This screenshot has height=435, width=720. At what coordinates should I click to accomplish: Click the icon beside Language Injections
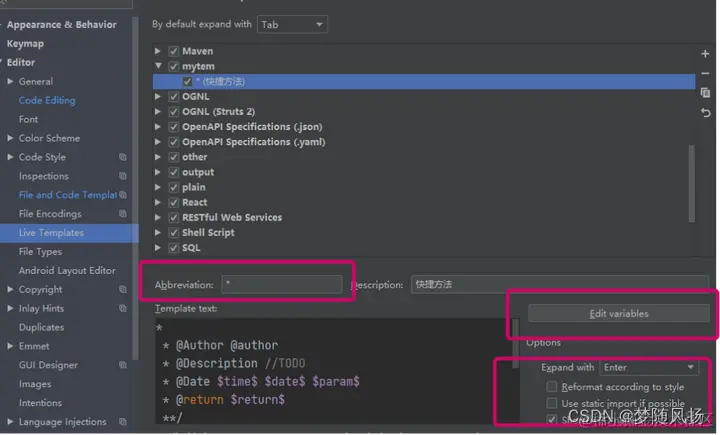click(x=123, y=422)
